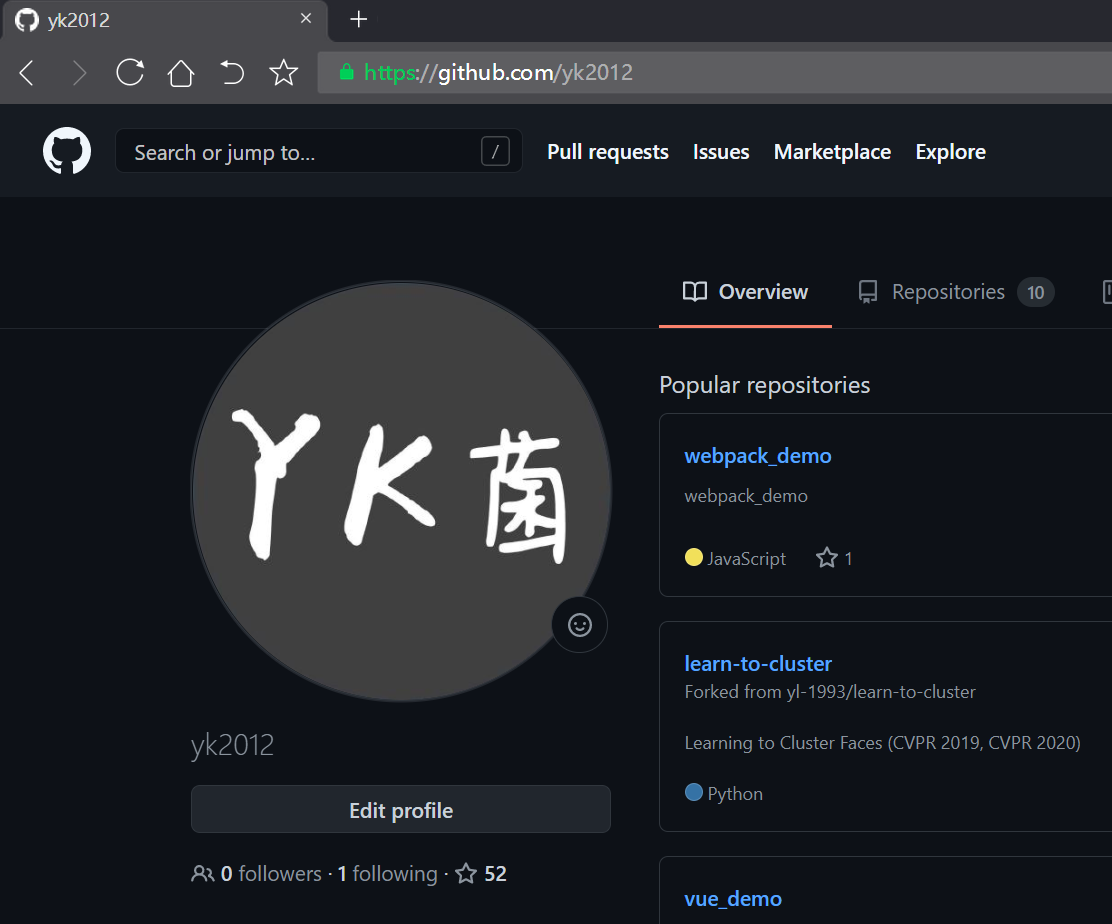This screenshot has width=1112, height=924.
Task: Open Pull requests in top navigation
Action: [608, 152]
